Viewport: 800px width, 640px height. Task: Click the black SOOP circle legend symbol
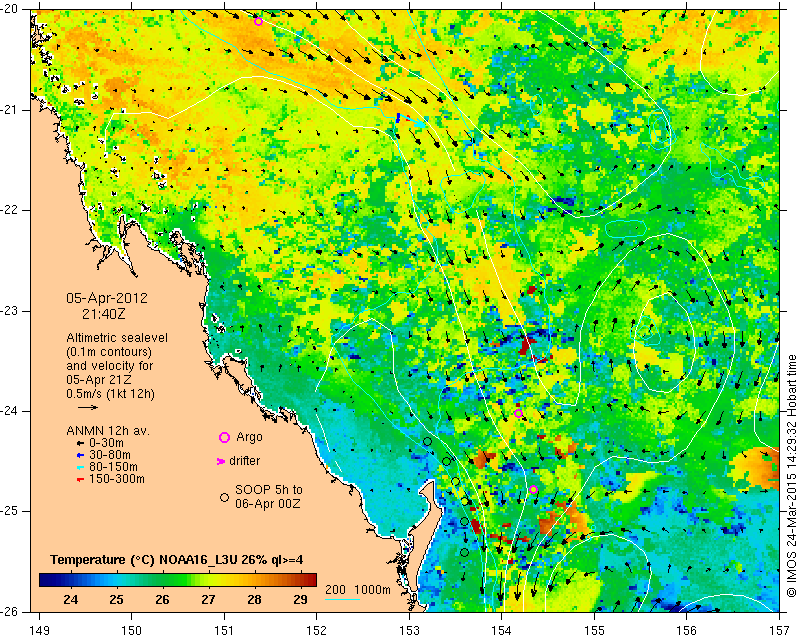tap(224, 497)
